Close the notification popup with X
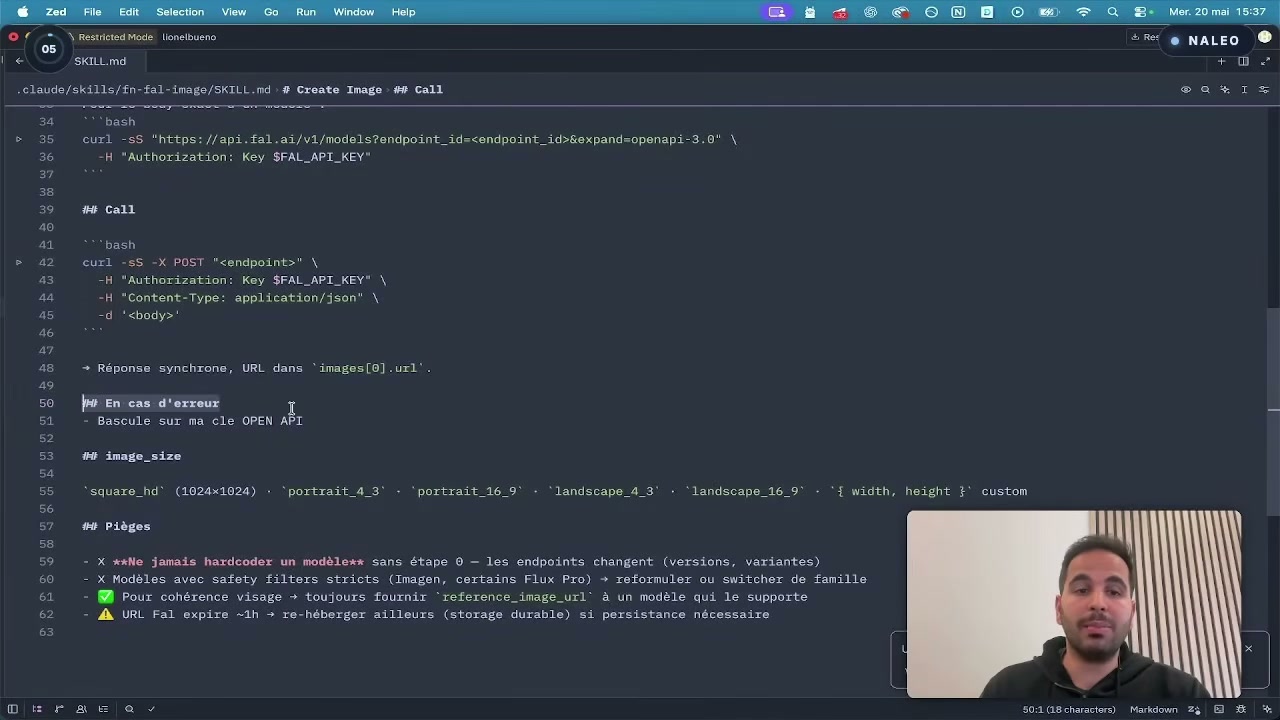The height and width of the screenshot is (720, 1280). pyautogui.click(x=1248, y=649)
